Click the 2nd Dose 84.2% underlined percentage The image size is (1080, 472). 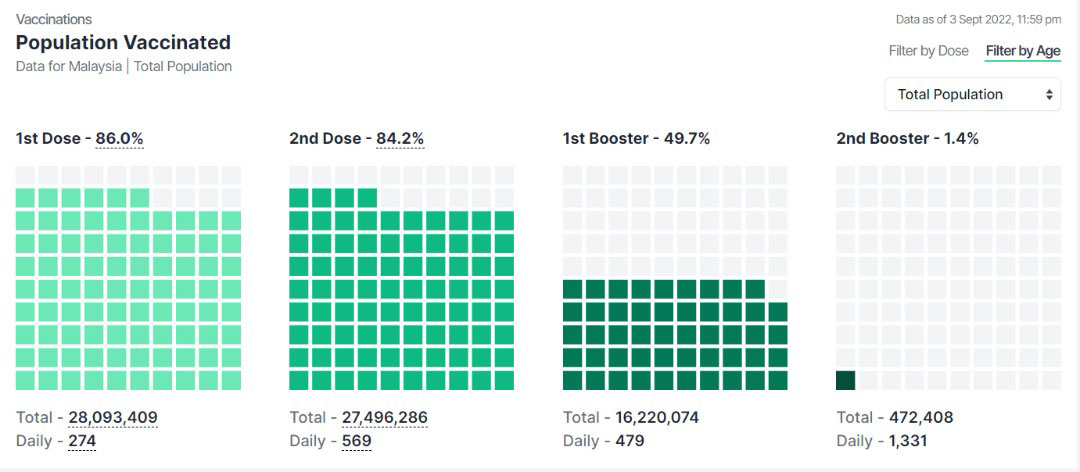399,138
